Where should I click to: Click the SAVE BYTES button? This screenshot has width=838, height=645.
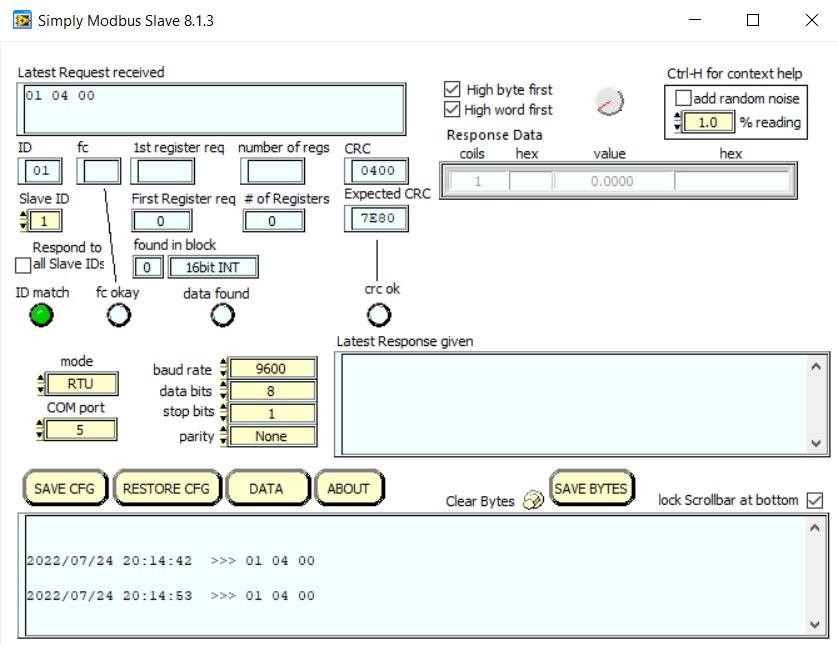click(592, 487)
